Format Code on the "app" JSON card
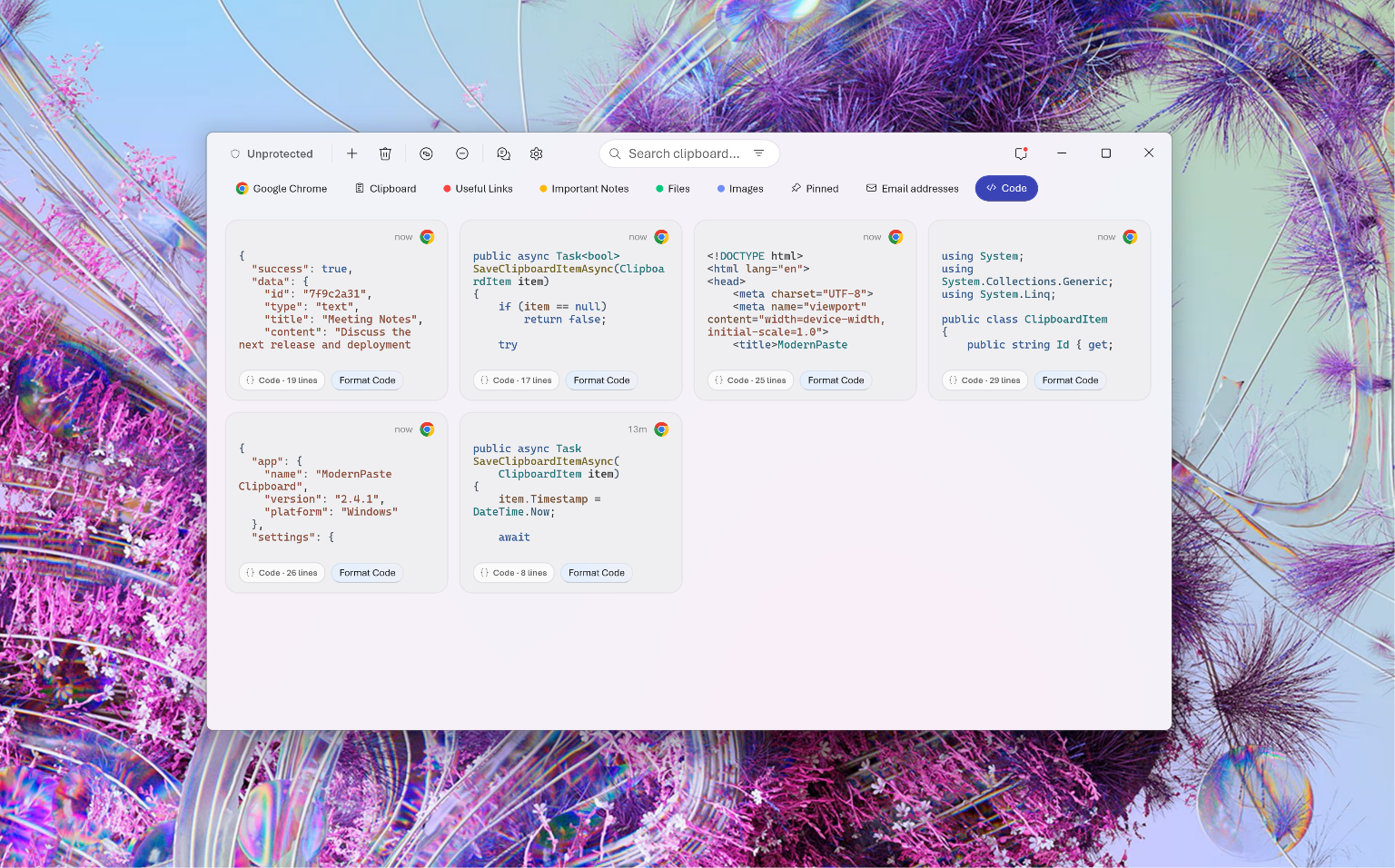Image resolution: width=1395 pixels, height=868 pixels. (367, 573)
